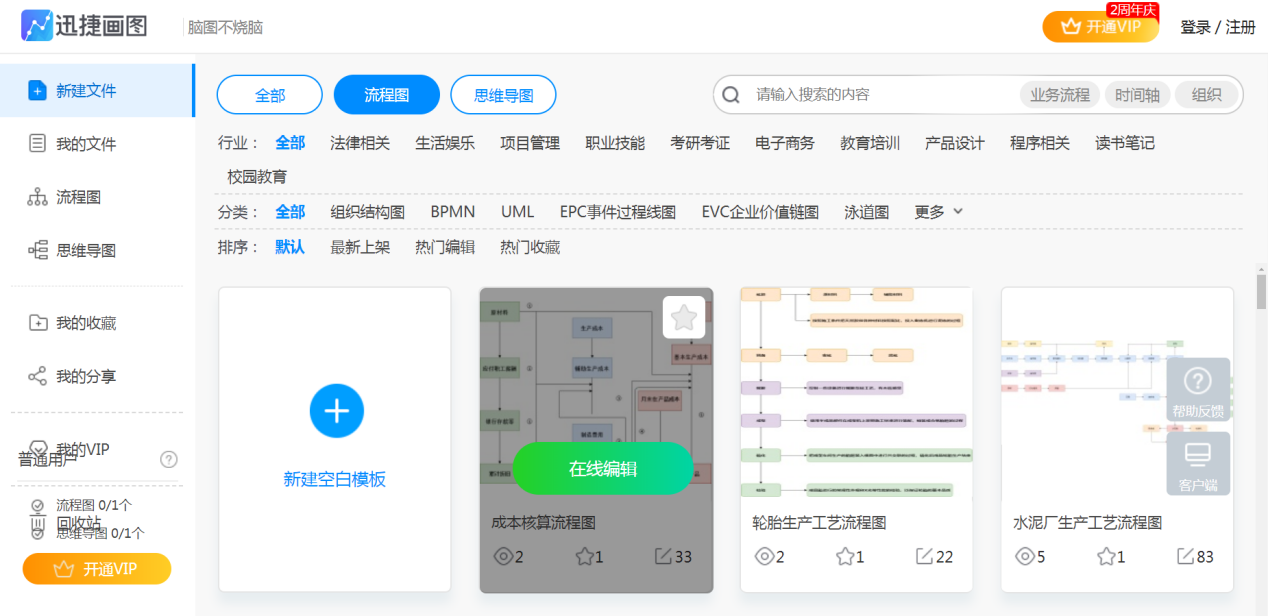Click the edit count icon under 轮胎生产工艺流程图
The height and width of the screenshot is (616, 1268).
tap(925, 557)
